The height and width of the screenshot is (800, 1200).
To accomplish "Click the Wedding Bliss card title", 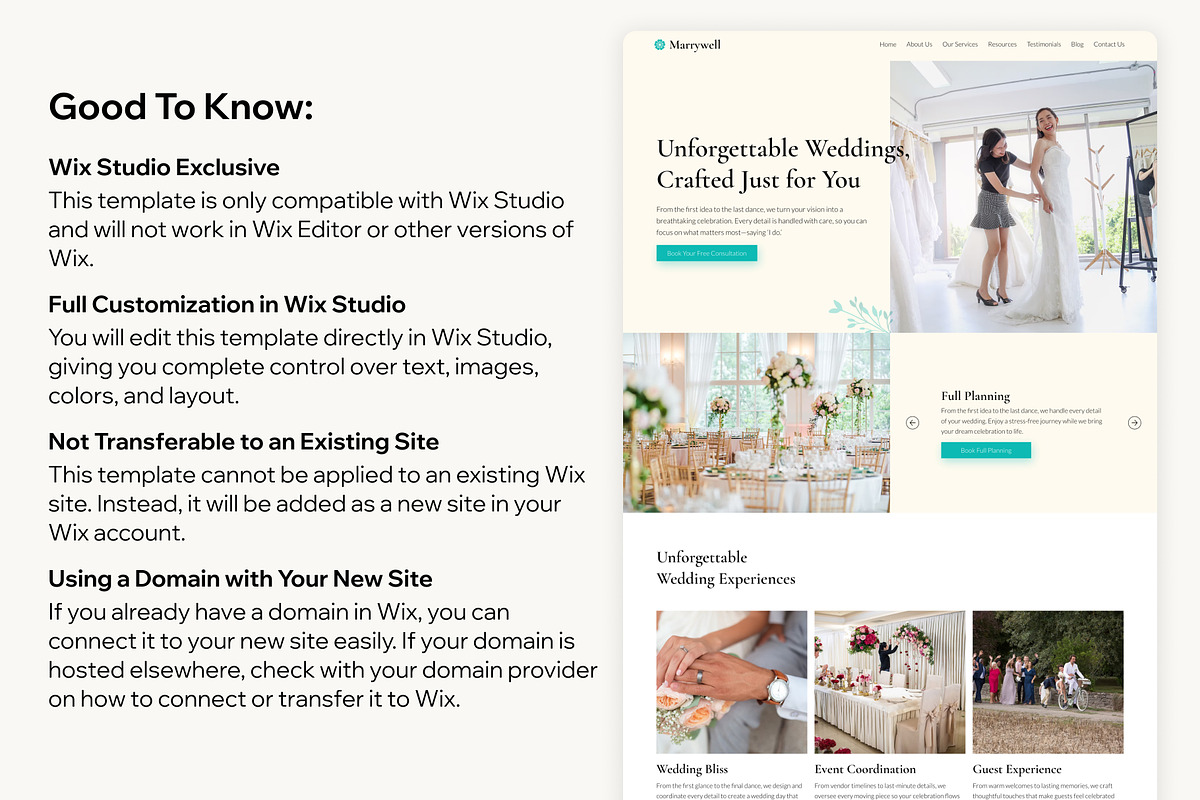I will 692,769.
